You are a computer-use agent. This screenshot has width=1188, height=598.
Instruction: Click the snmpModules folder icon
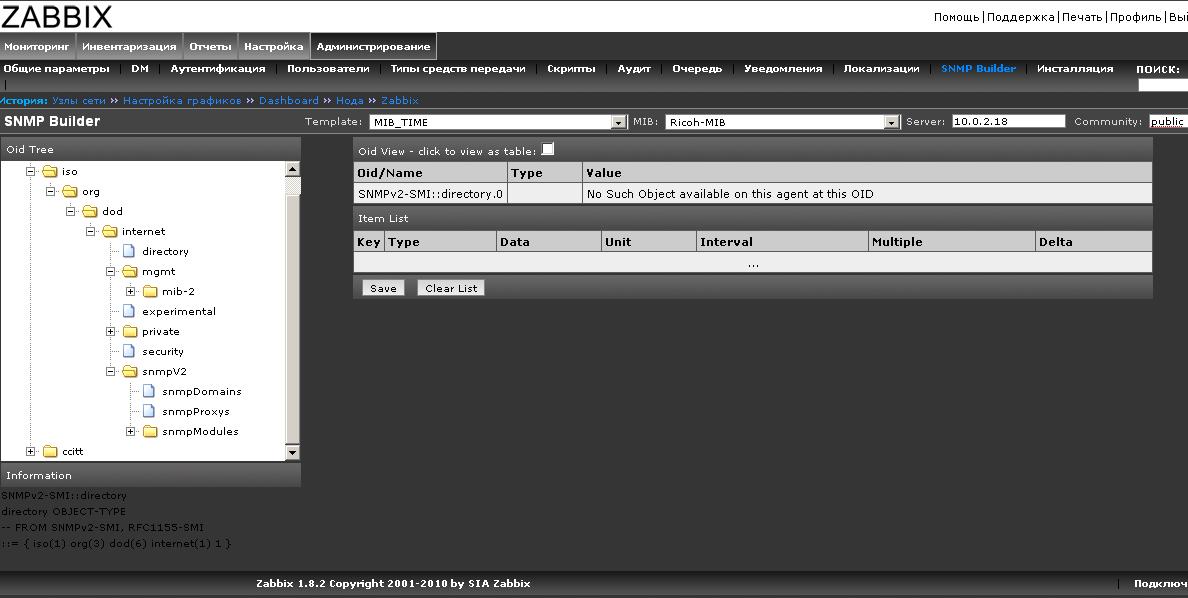tap(150, 432)
